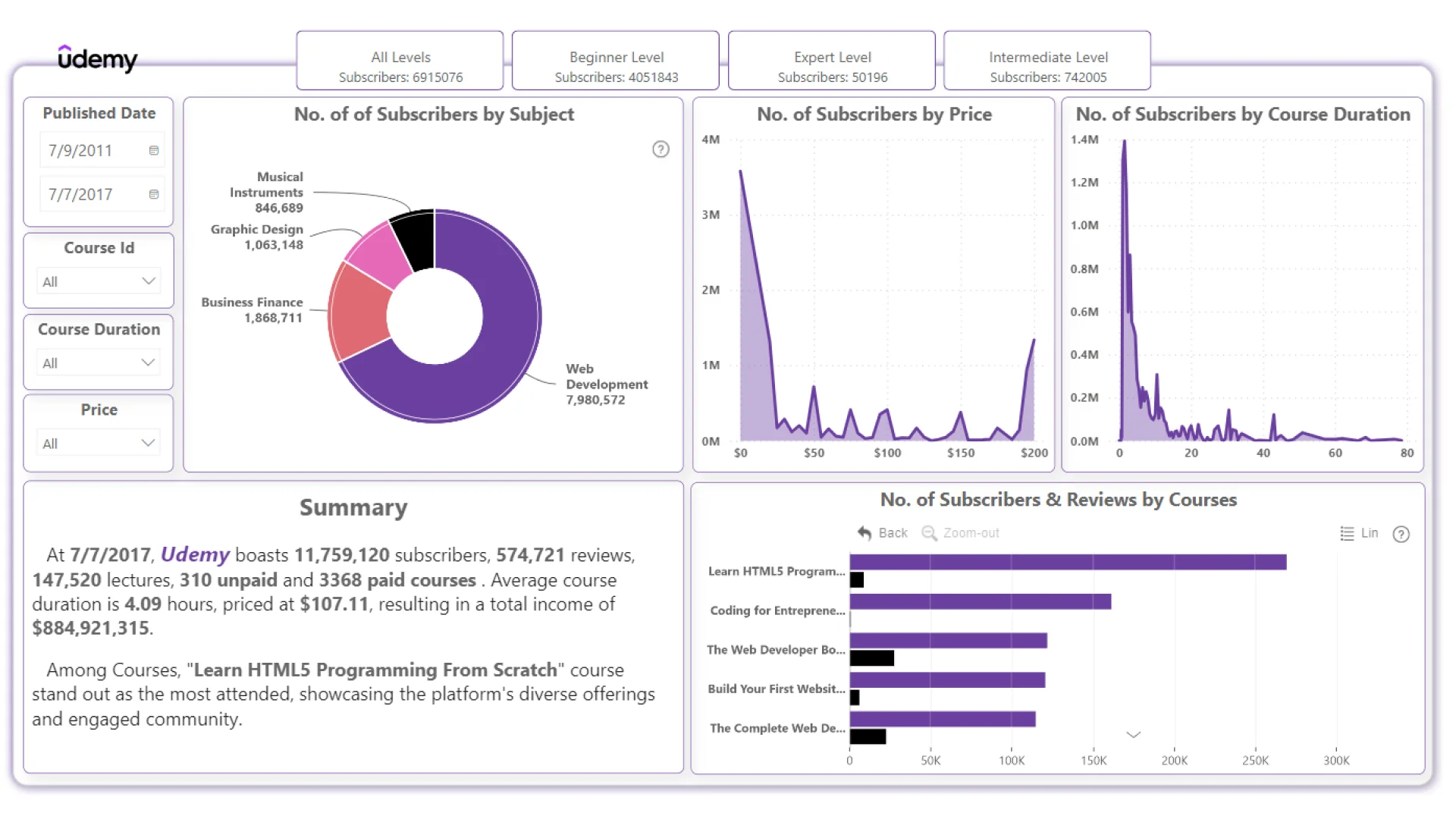Click the Back arrow icon in courses chart
Viewport: 1456px width, 819px height.
coord(864,533)
